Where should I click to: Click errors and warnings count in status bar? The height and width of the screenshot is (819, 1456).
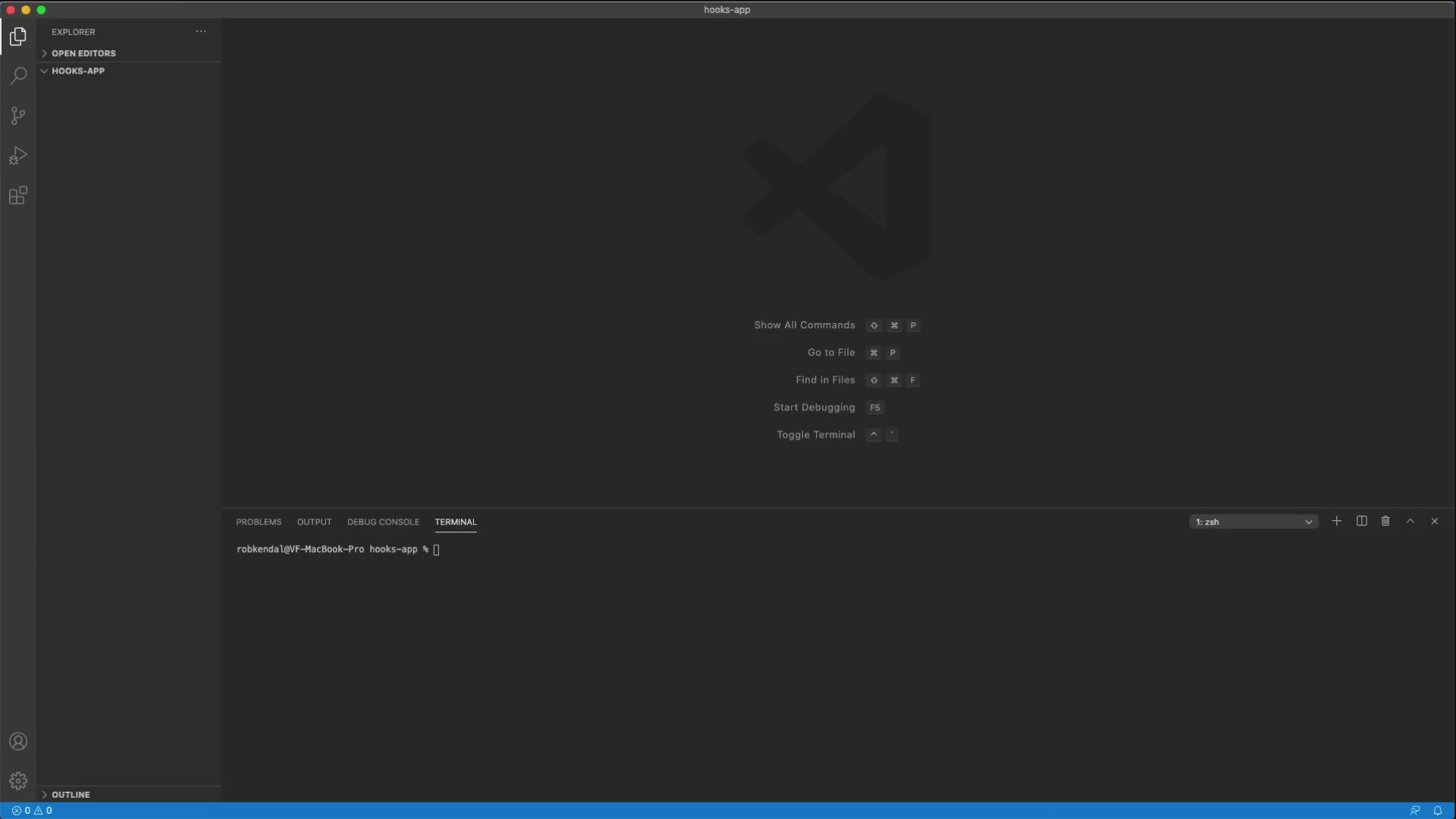[32, 811]
